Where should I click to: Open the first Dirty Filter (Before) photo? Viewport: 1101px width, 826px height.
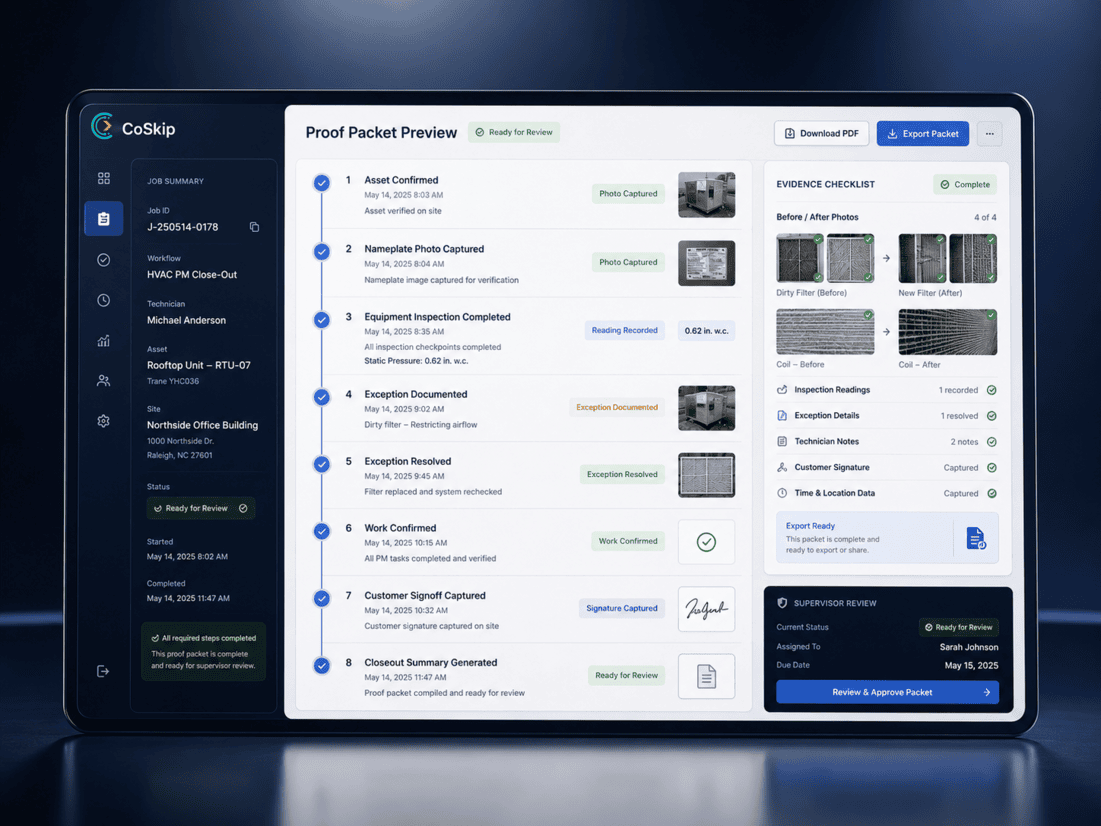[x=800, y=258]
